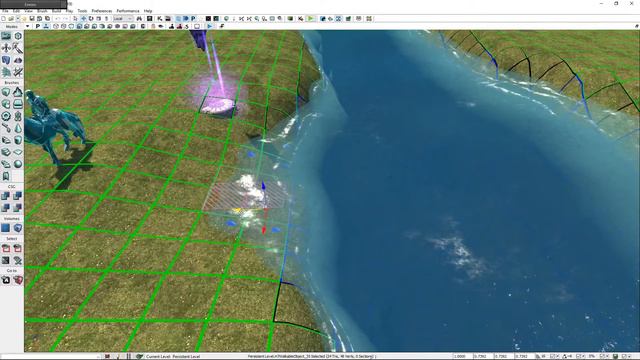The height and width of the screenshot is (360, 640).
Task: Open the Performance menu
Action: click(128, 11)
